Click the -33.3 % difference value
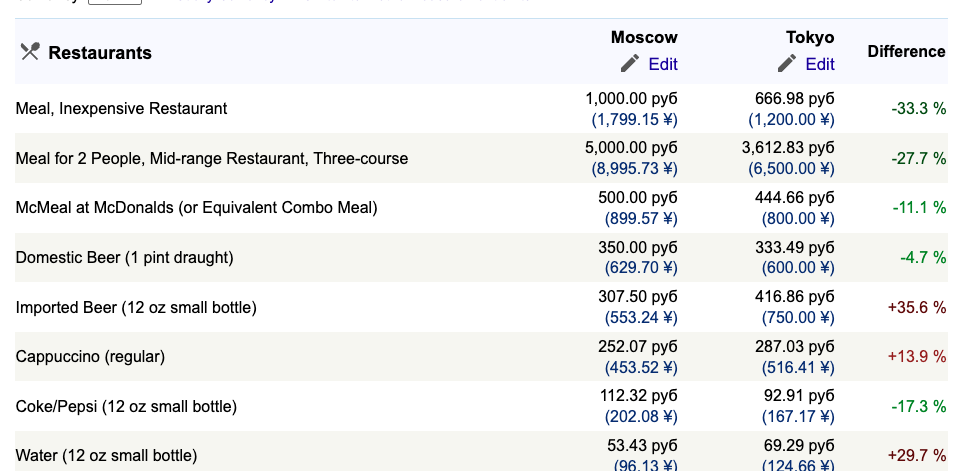Viewport: 969px width, 471px height. [919, 109]
